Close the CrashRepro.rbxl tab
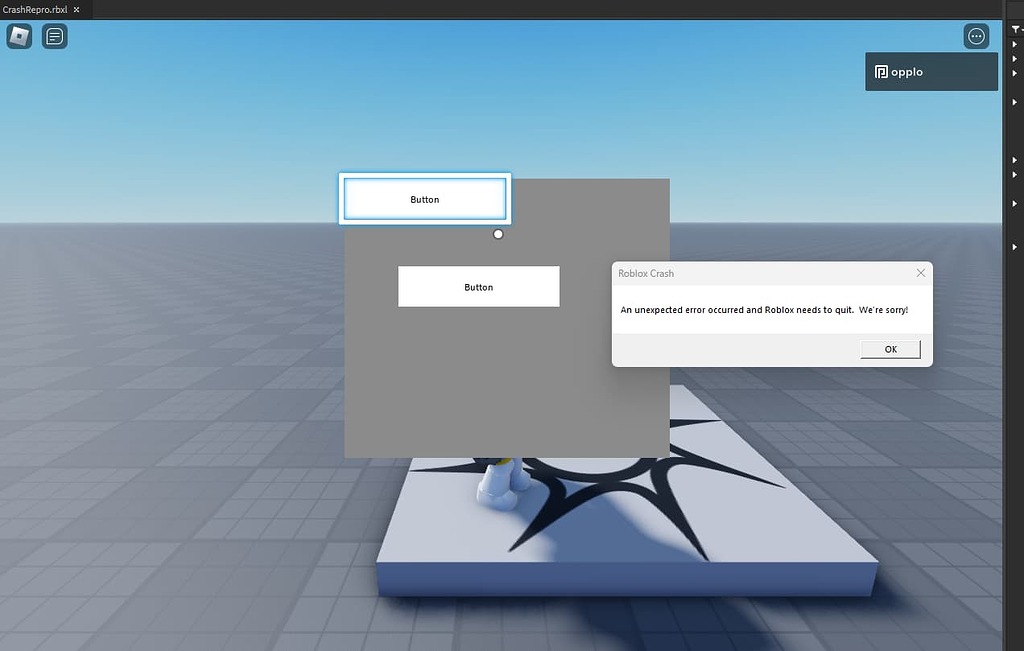Viewport: 1024px width, 651px height. click(75, 9)
